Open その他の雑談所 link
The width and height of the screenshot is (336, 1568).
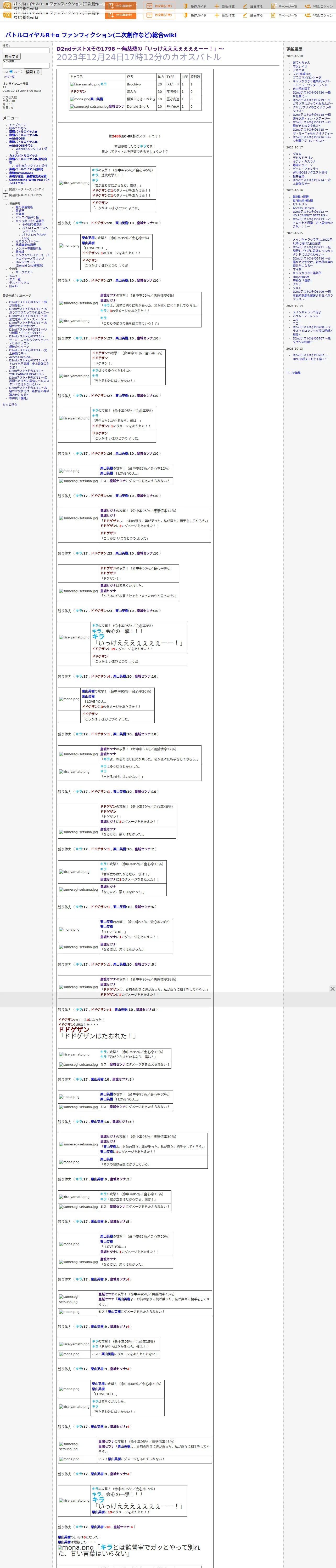tap(32, 224)
